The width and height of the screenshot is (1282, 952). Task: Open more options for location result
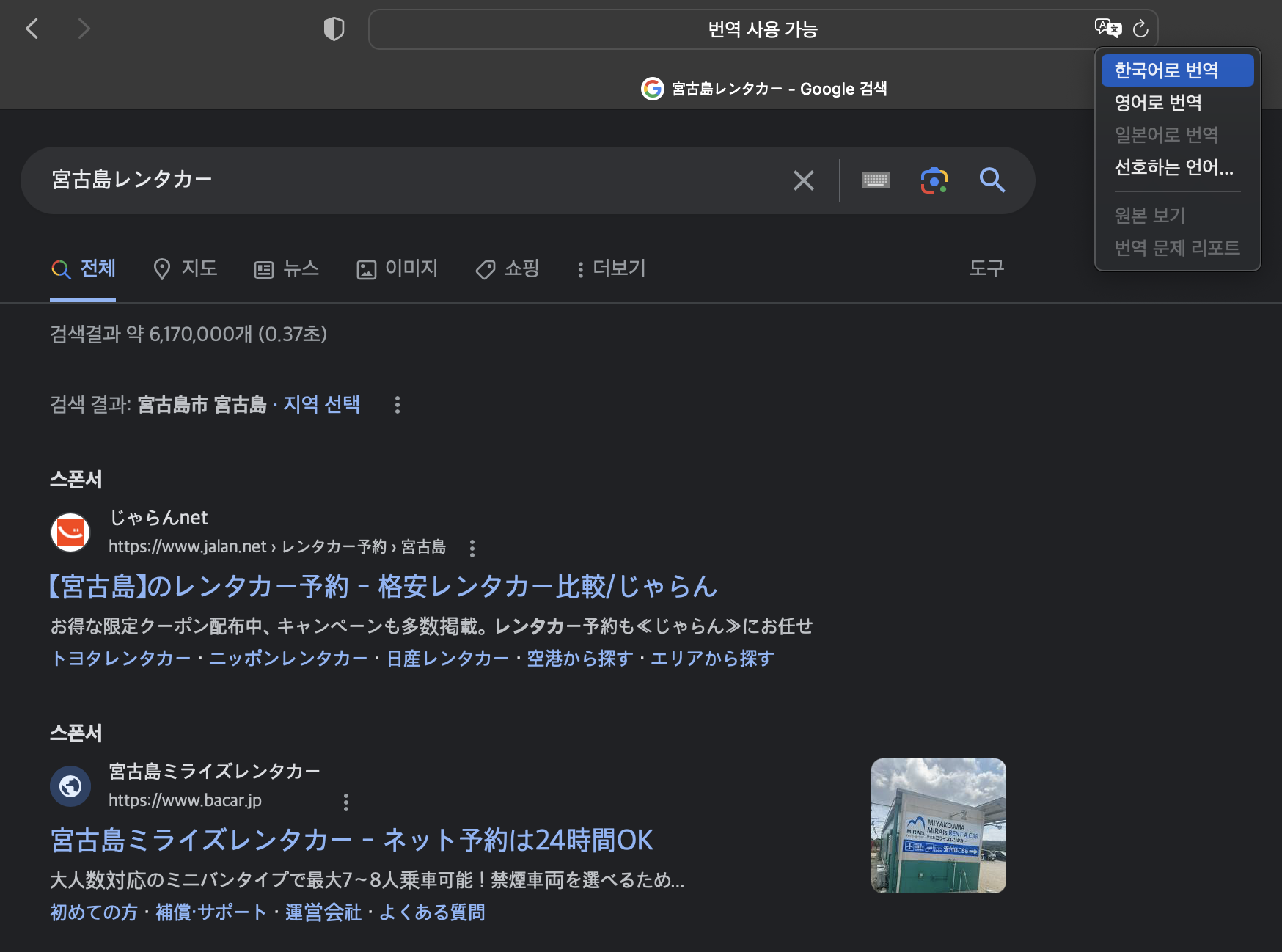coord(398,405)
